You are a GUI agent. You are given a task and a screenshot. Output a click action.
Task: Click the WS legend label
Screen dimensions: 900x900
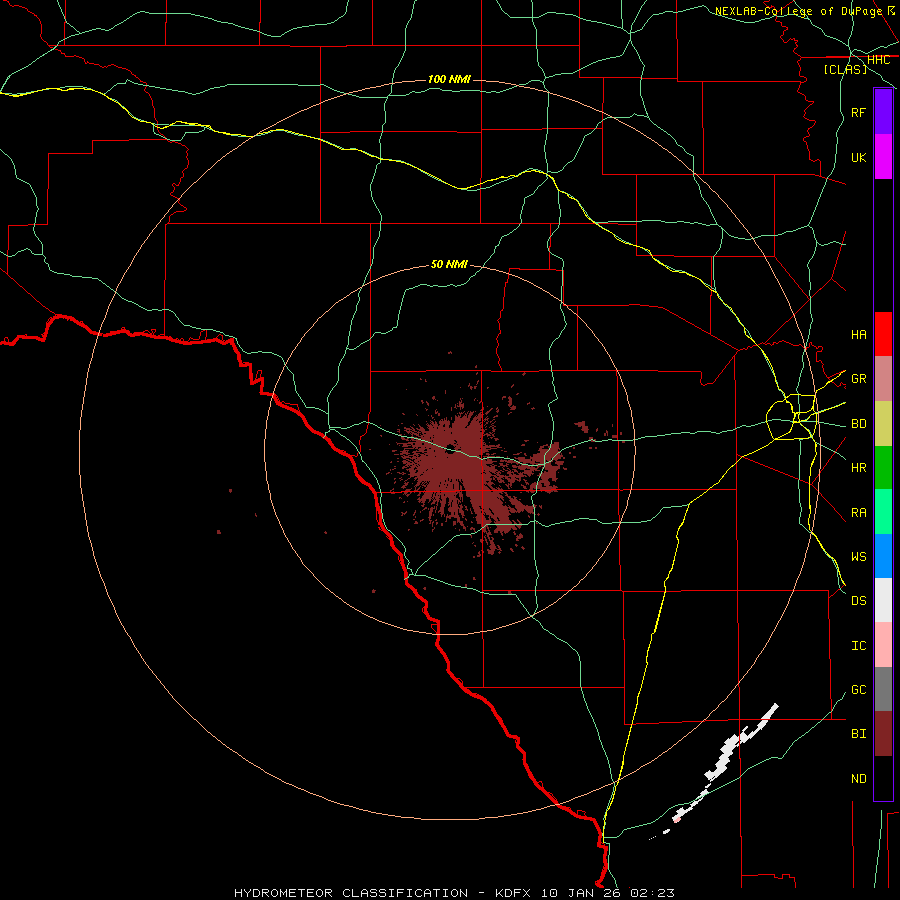click(858, 556)
